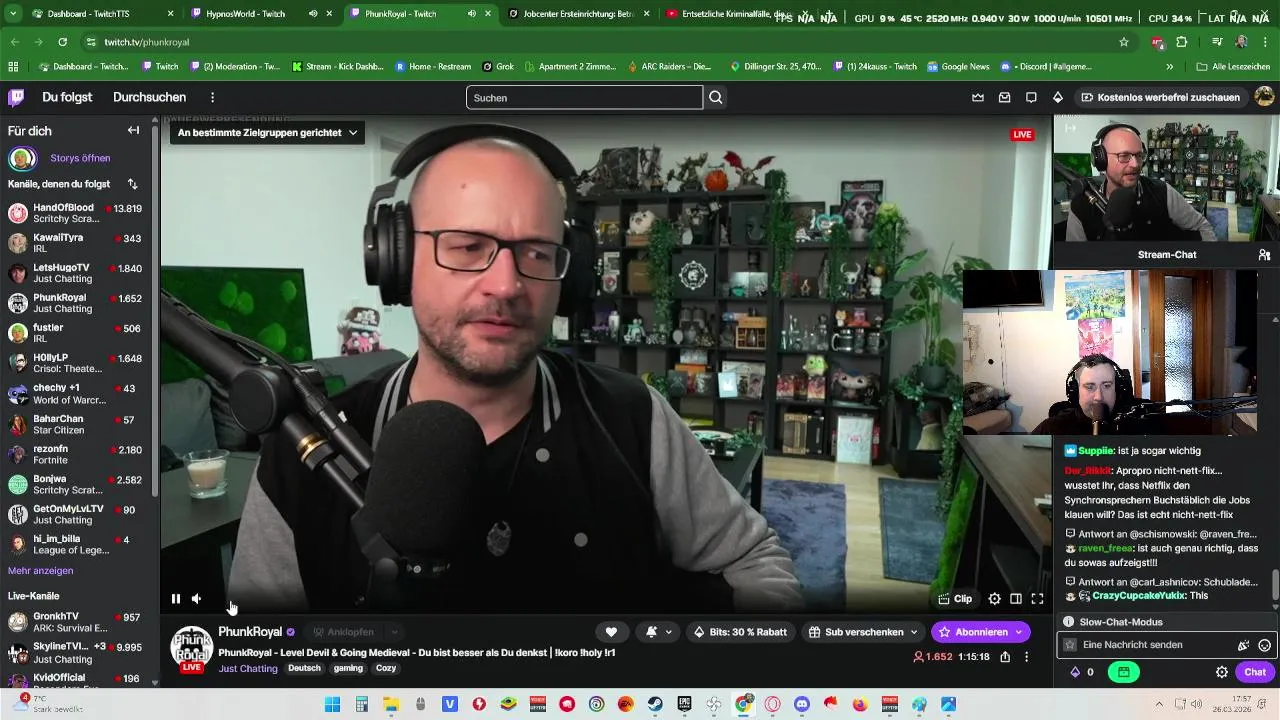
Task: Open video player settings gear
Action: (994, 599)
